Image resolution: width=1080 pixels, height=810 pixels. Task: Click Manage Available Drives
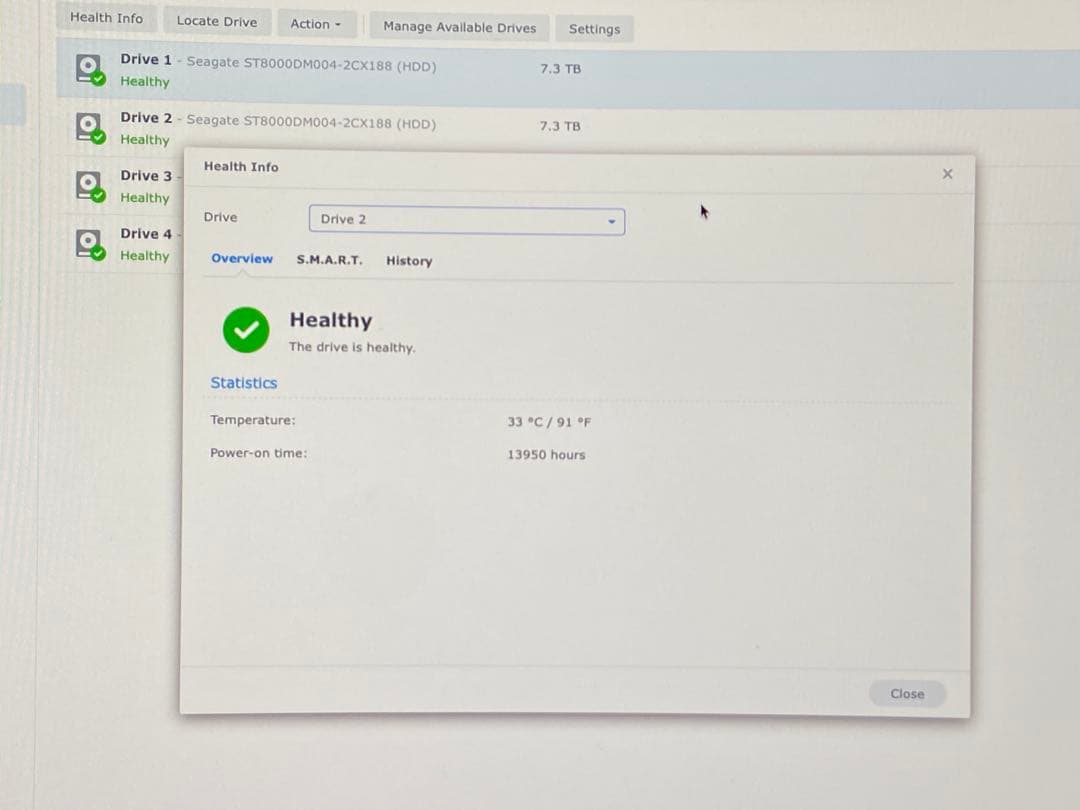pos(459,27)
